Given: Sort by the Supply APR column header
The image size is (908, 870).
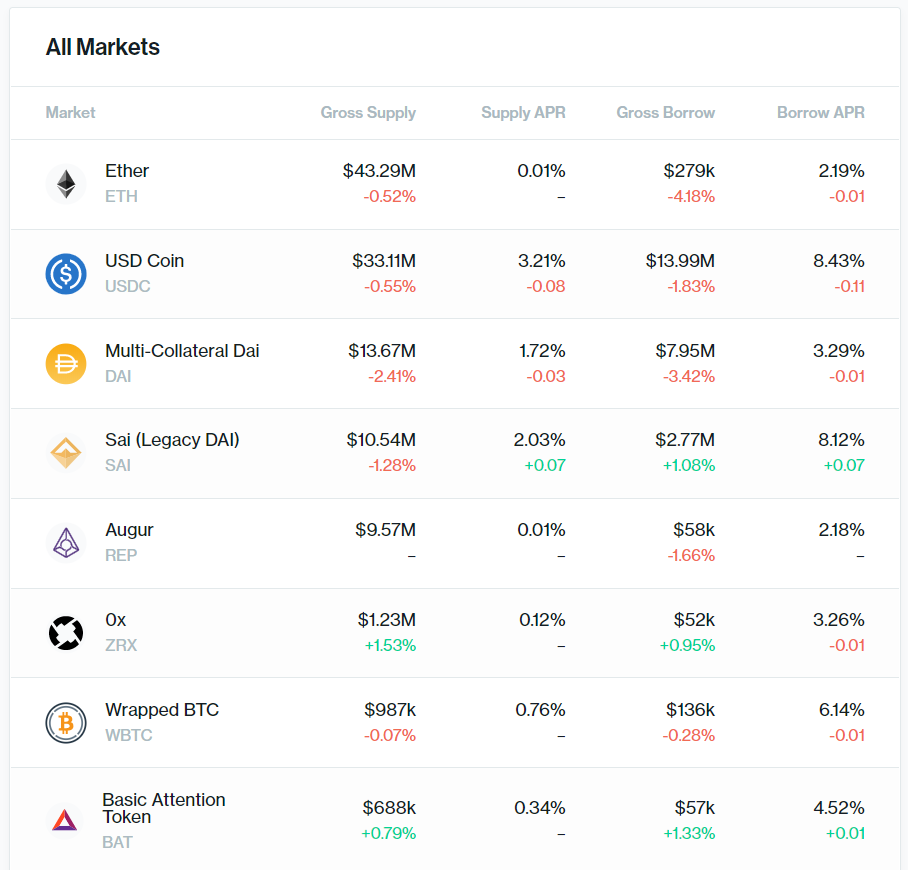Looking at the screenshot, I should 523,112.
